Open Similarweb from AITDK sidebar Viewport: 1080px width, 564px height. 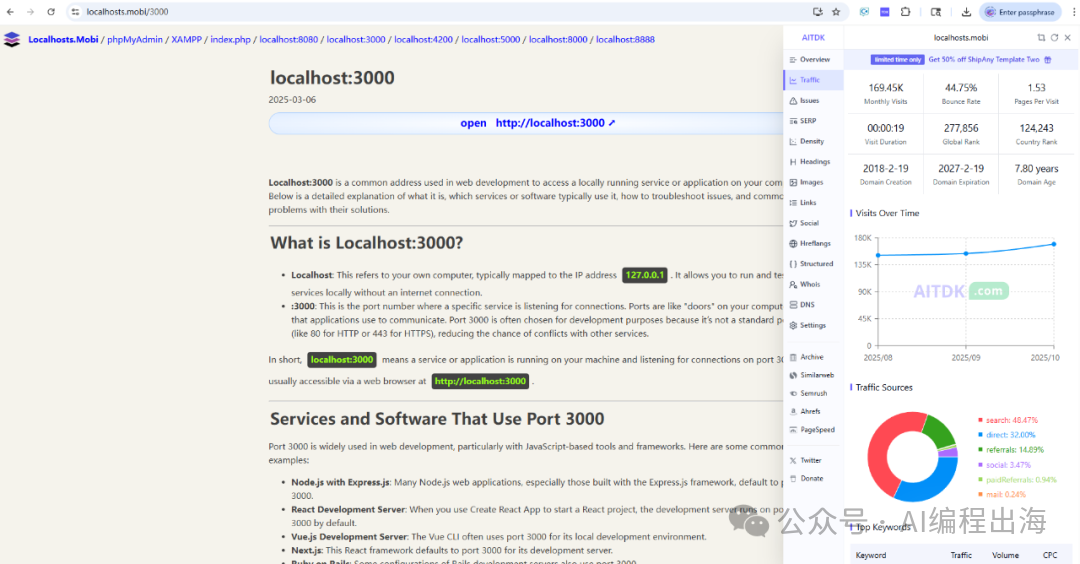813,375
